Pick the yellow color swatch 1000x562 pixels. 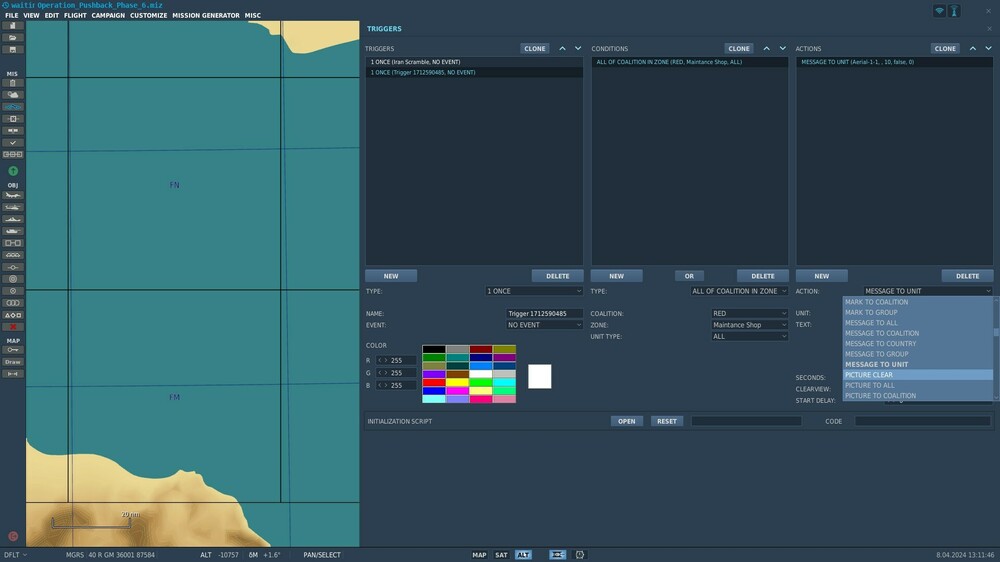pyautogui.click(x=457, y=382)
